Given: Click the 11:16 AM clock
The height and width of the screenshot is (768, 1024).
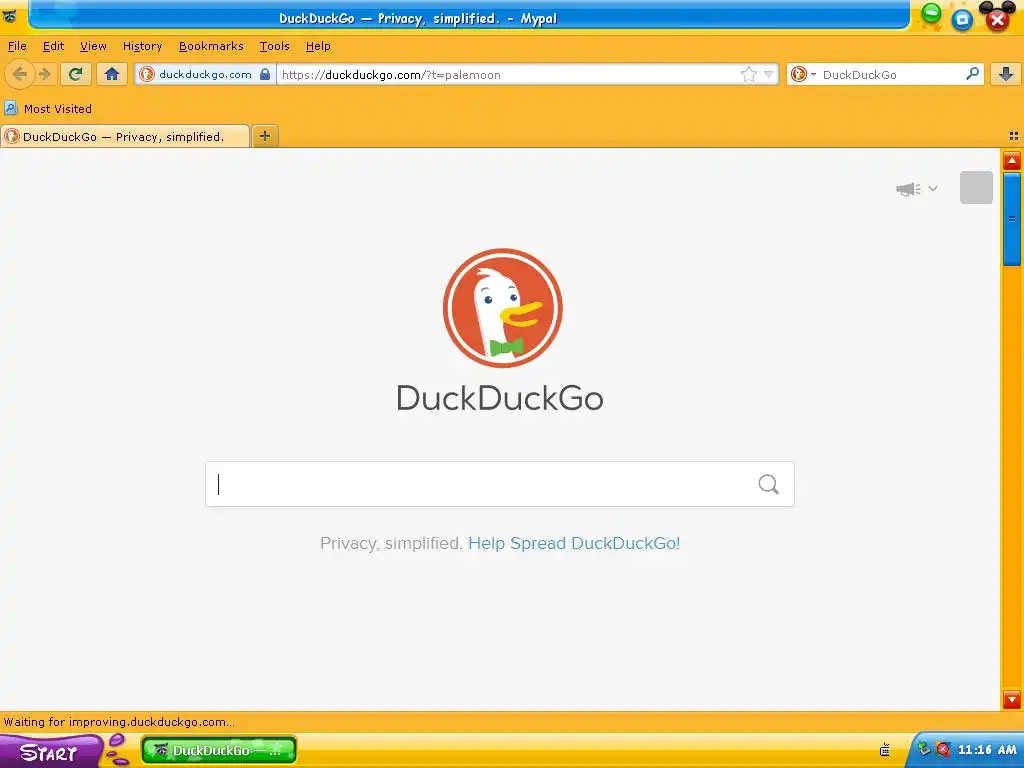Looking at the screenshot, I should click(x=987, y=750).
